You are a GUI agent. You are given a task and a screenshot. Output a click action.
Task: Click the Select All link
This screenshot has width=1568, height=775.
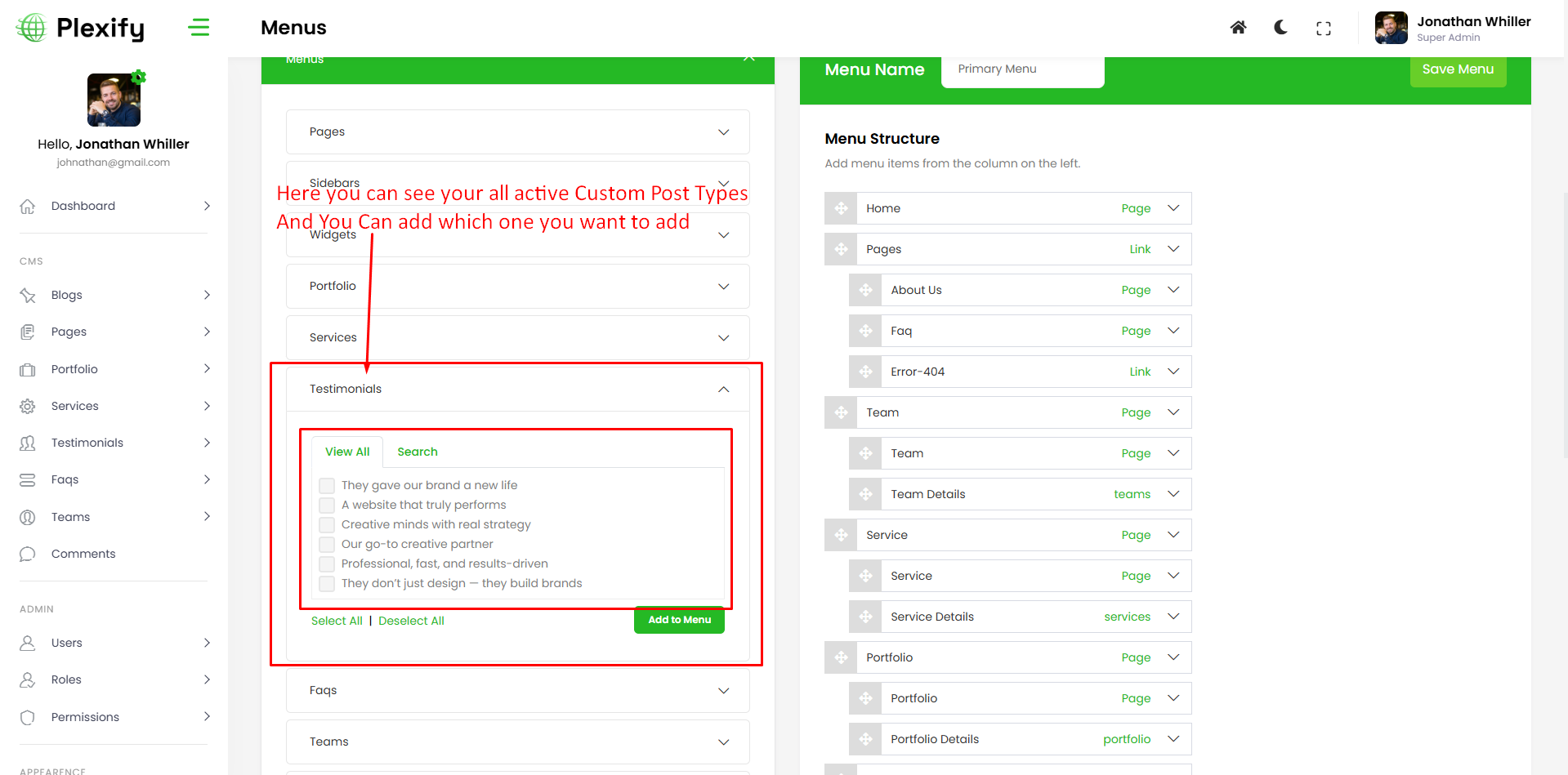pyautogui.click(x=337, y=621)
